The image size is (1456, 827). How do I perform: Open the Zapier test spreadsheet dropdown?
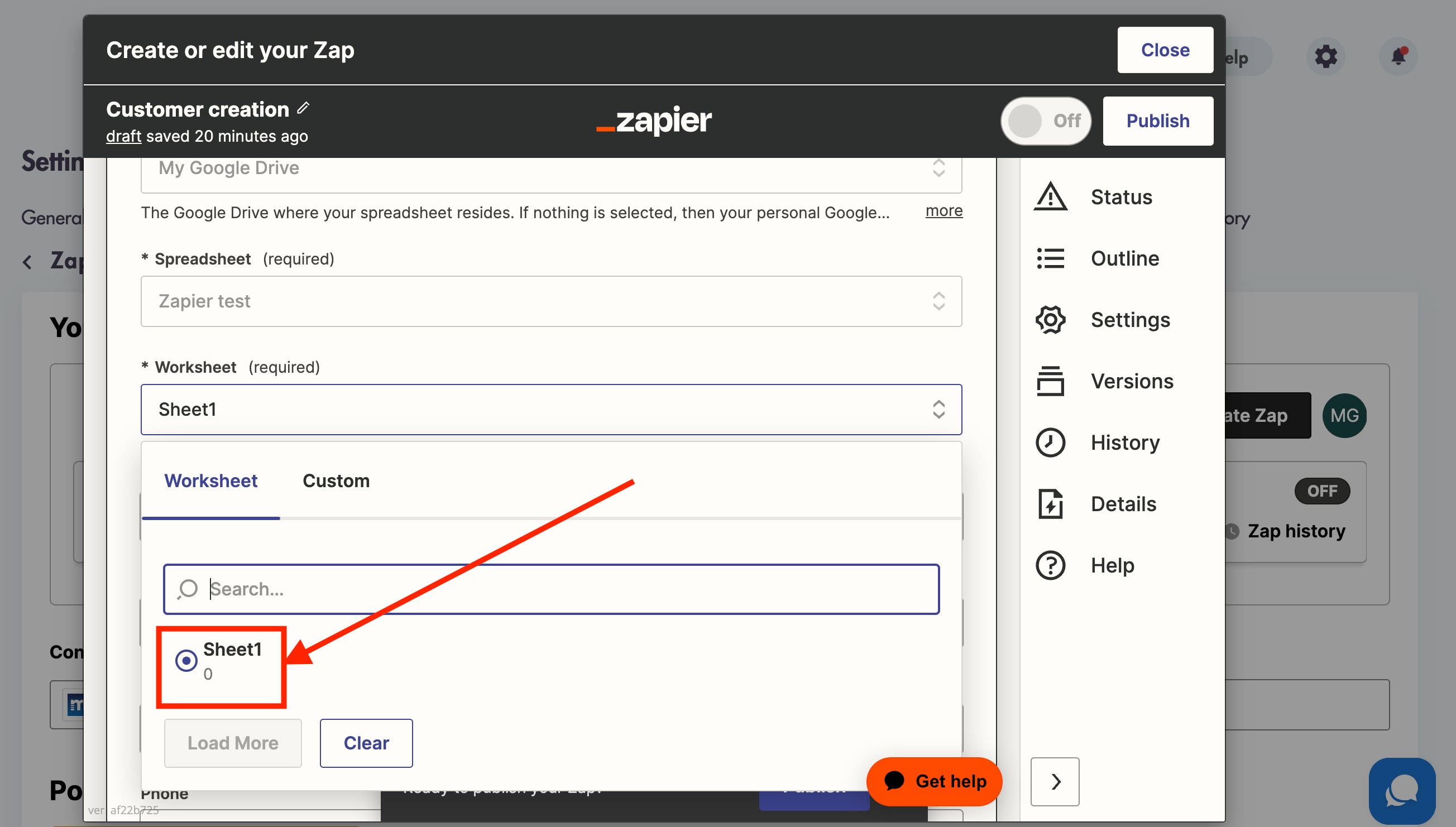[x=551, y=301]
